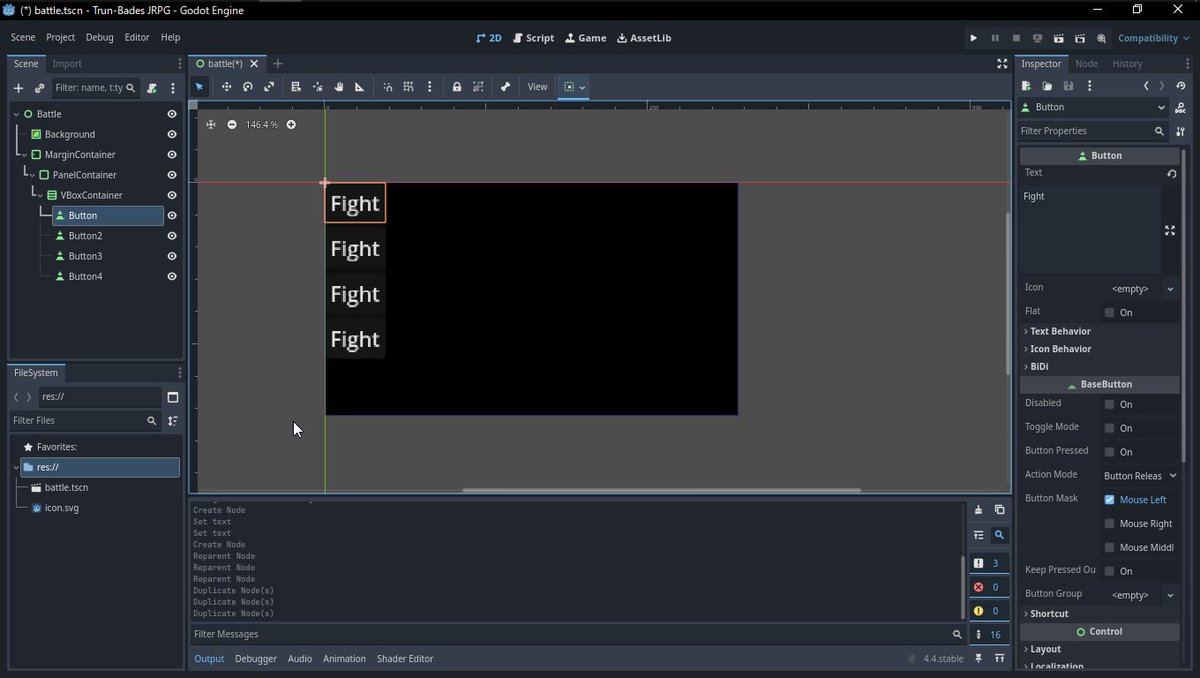Open object history icon in Inspector
1200x678 pixels.
point(1181,87)
